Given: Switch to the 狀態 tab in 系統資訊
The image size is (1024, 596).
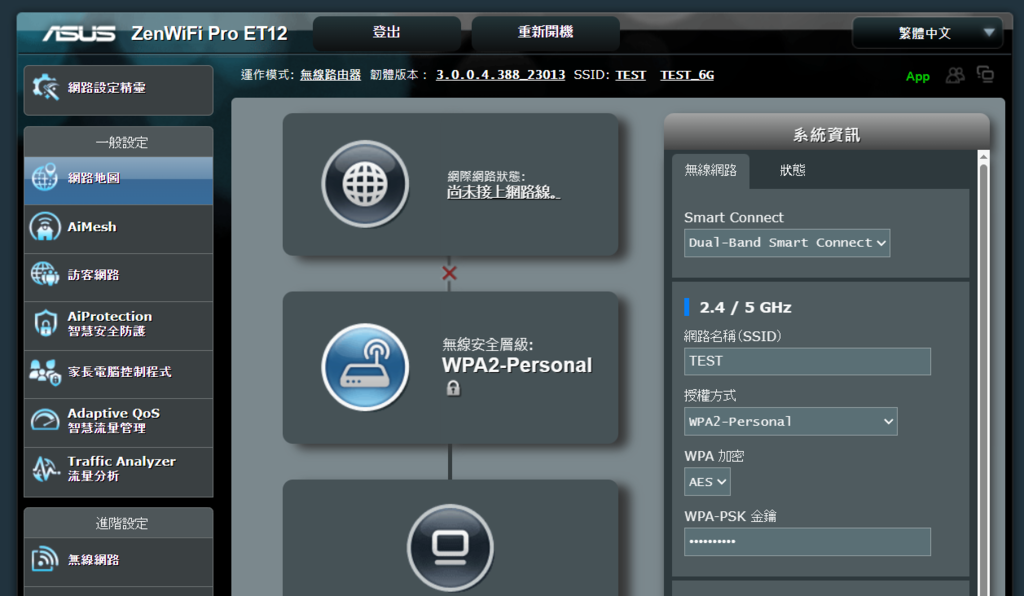Looking at the screenshot, I should [792, 171].
